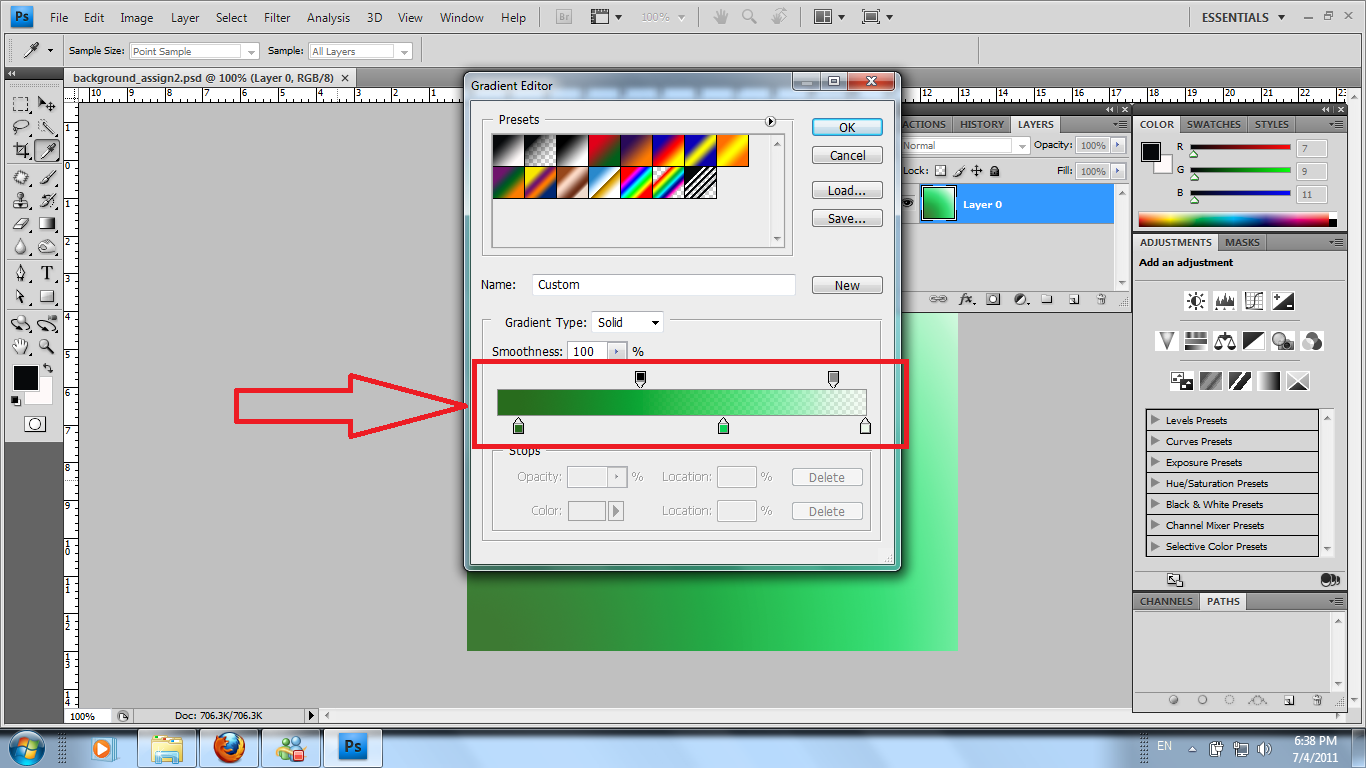Select the Eraser tool

click(20, 224)
